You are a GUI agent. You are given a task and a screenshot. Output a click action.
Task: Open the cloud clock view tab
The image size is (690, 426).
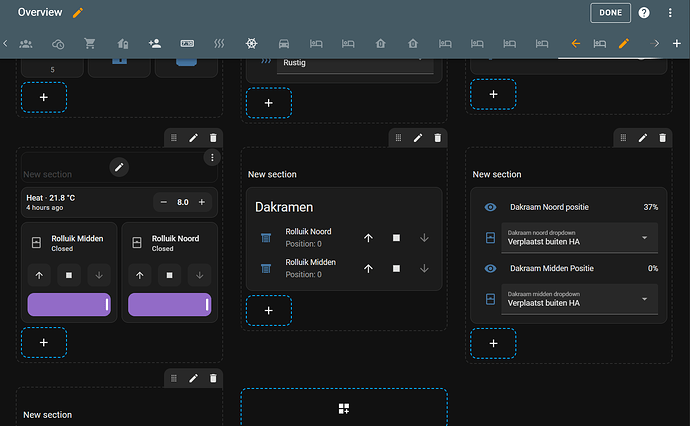(58, 43)
